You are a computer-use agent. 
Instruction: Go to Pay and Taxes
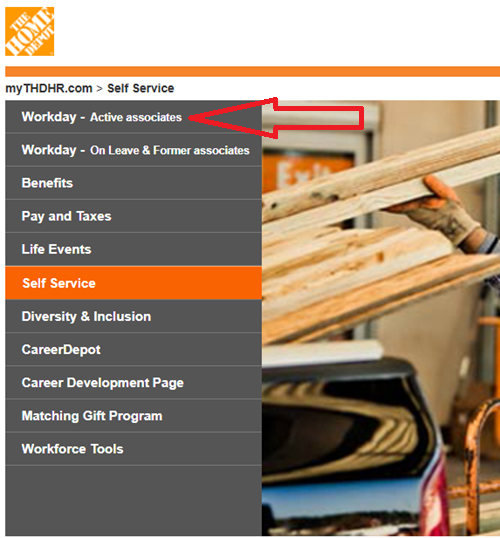point(133,216)
